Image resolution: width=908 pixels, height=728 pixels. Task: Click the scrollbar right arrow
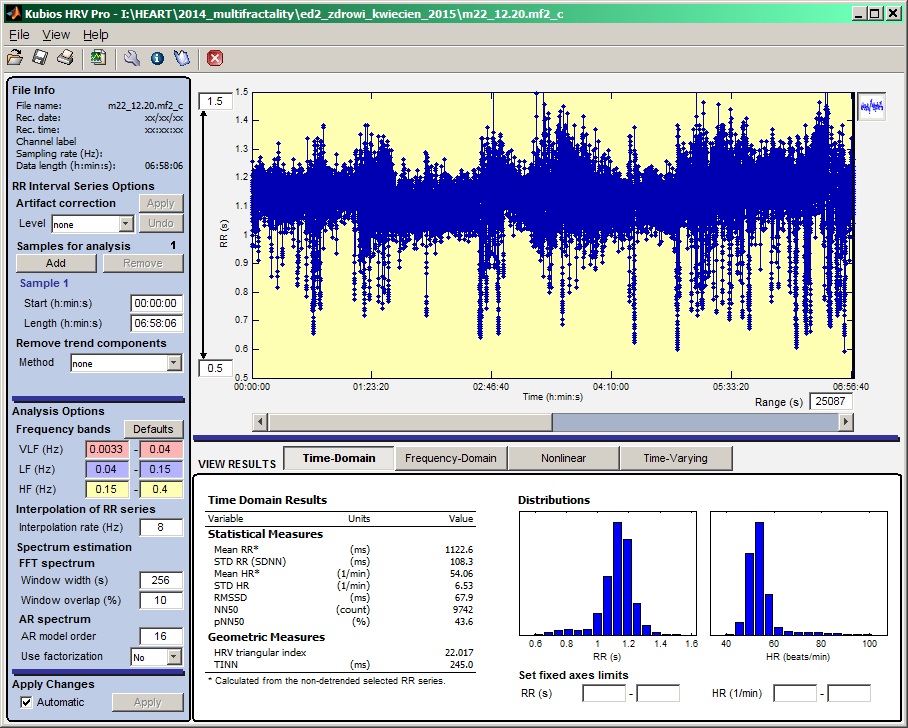(x=846, y=422)
